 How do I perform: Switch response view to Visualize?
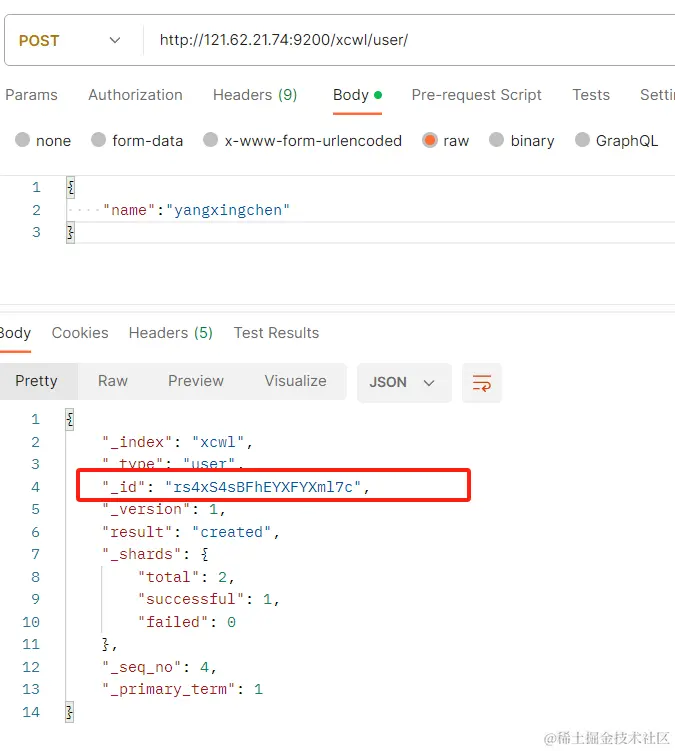296,381
